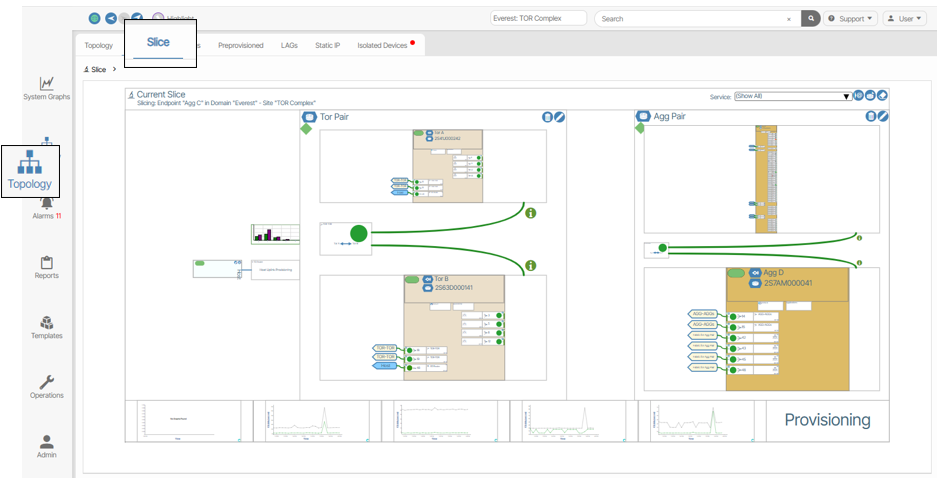The image size is (946, 483).
Task: Switch to the Preprovisioned tab
Action: click(241, 45)
